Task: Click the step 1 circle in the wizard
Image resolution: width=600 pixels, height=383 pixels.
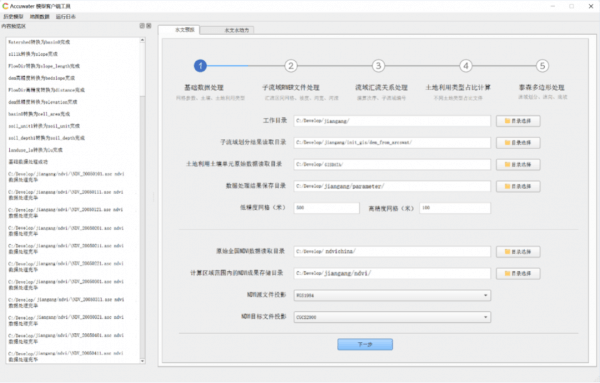Action: tap(200, 66)
